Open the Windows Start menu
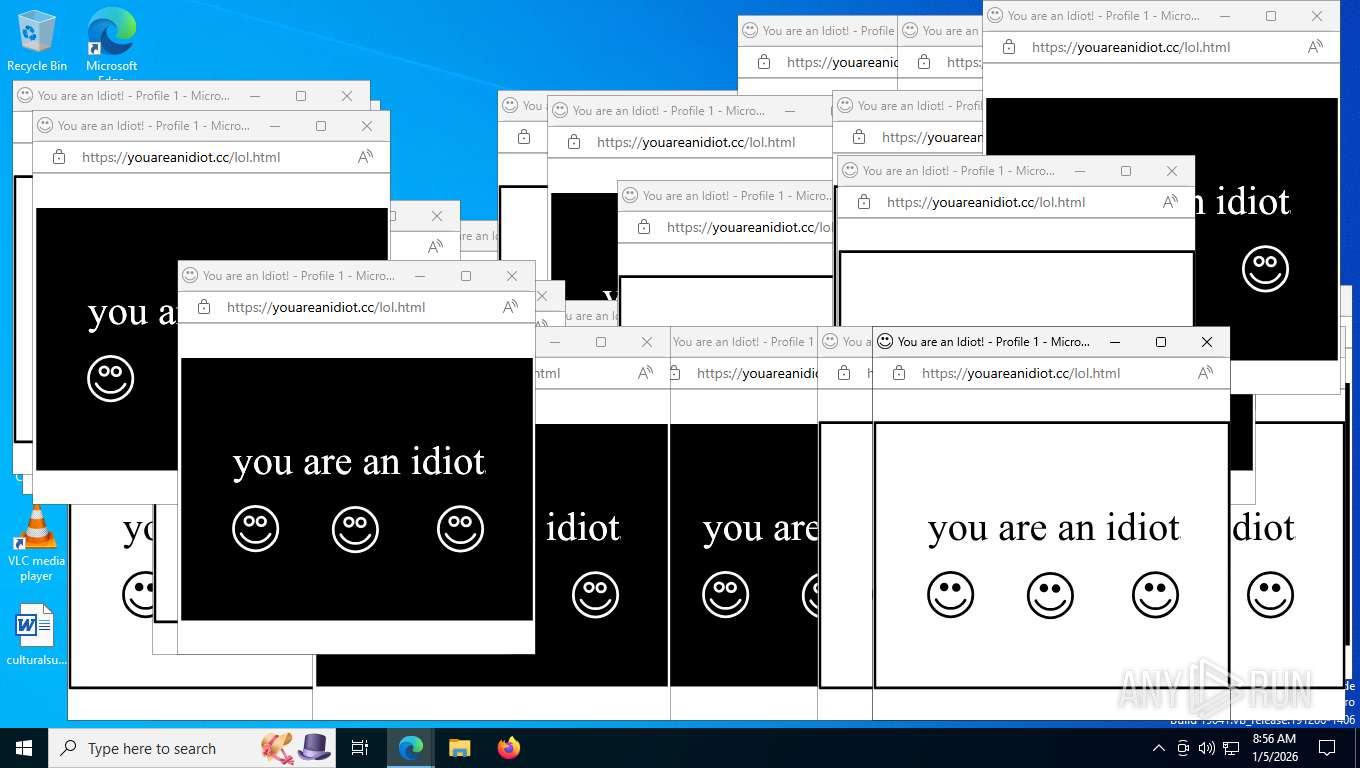Screen dimensions: 1360x768 (x=23, y=748)
